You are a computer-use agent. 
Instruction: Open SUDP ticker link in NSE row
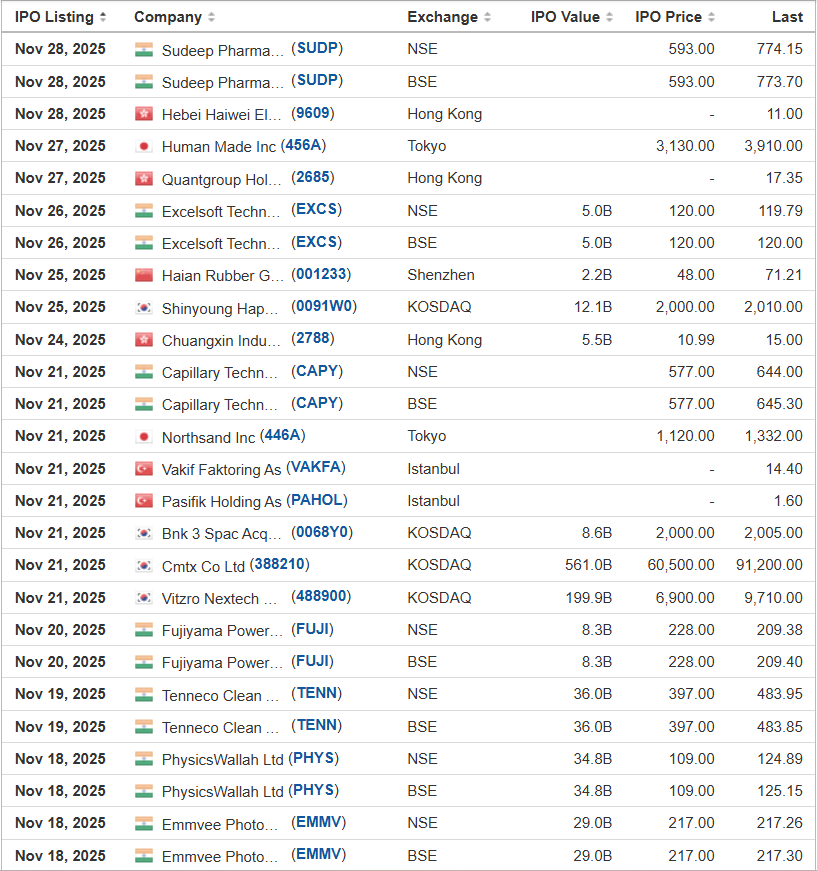tap(317, 48)
